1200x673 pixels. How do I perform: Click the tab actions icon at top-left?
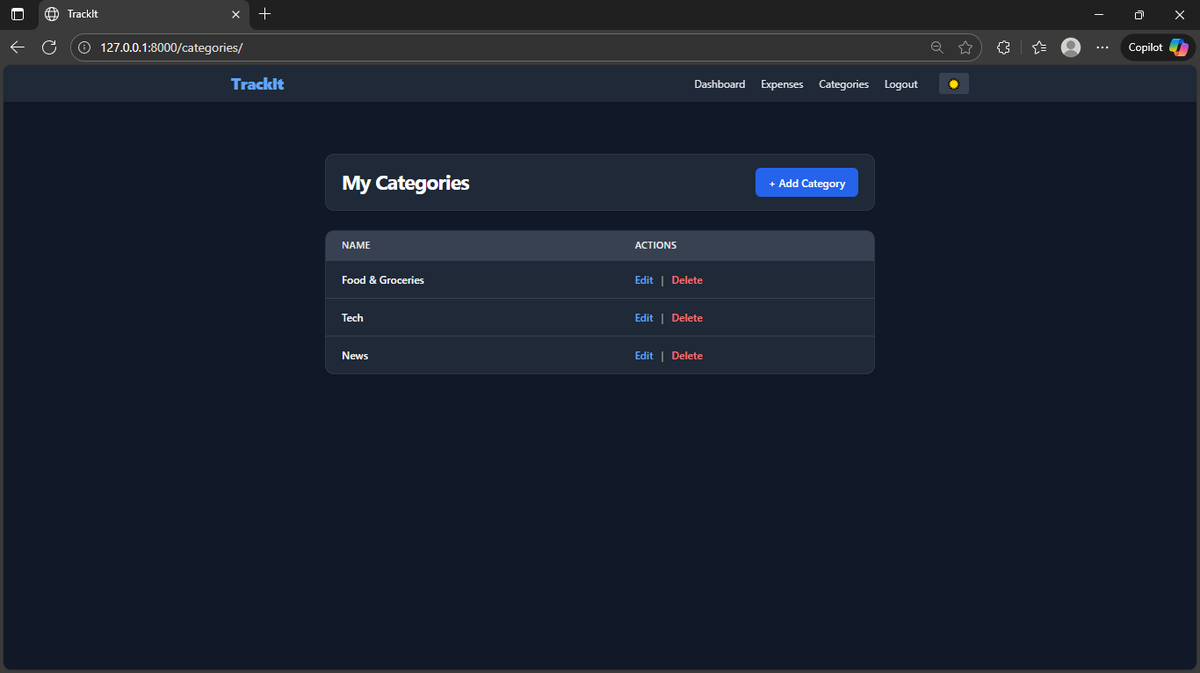point(17,14)
